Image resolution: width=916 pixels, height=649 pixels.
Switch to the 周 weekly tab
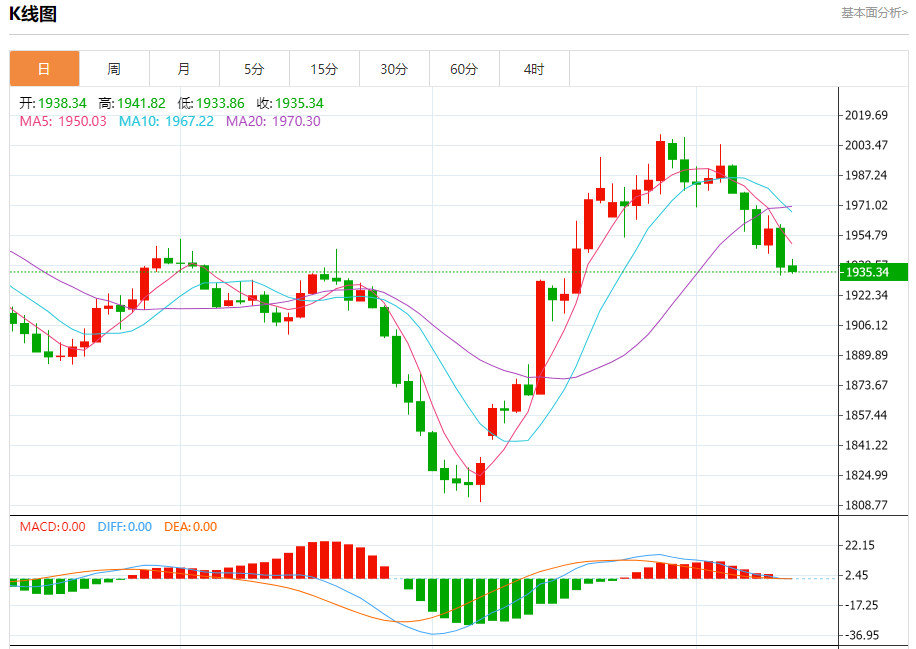point(114,69)
